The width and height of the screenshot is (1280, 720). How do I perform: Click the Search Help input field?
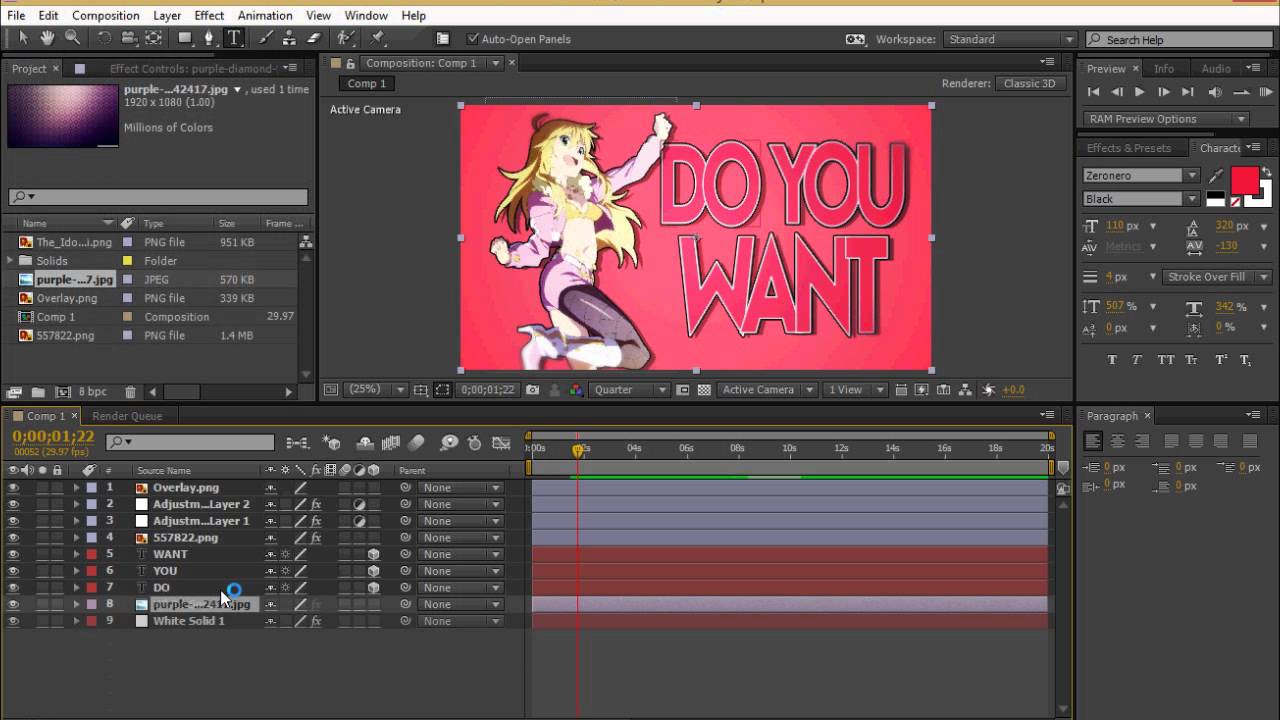click(x=1179, y=39)
